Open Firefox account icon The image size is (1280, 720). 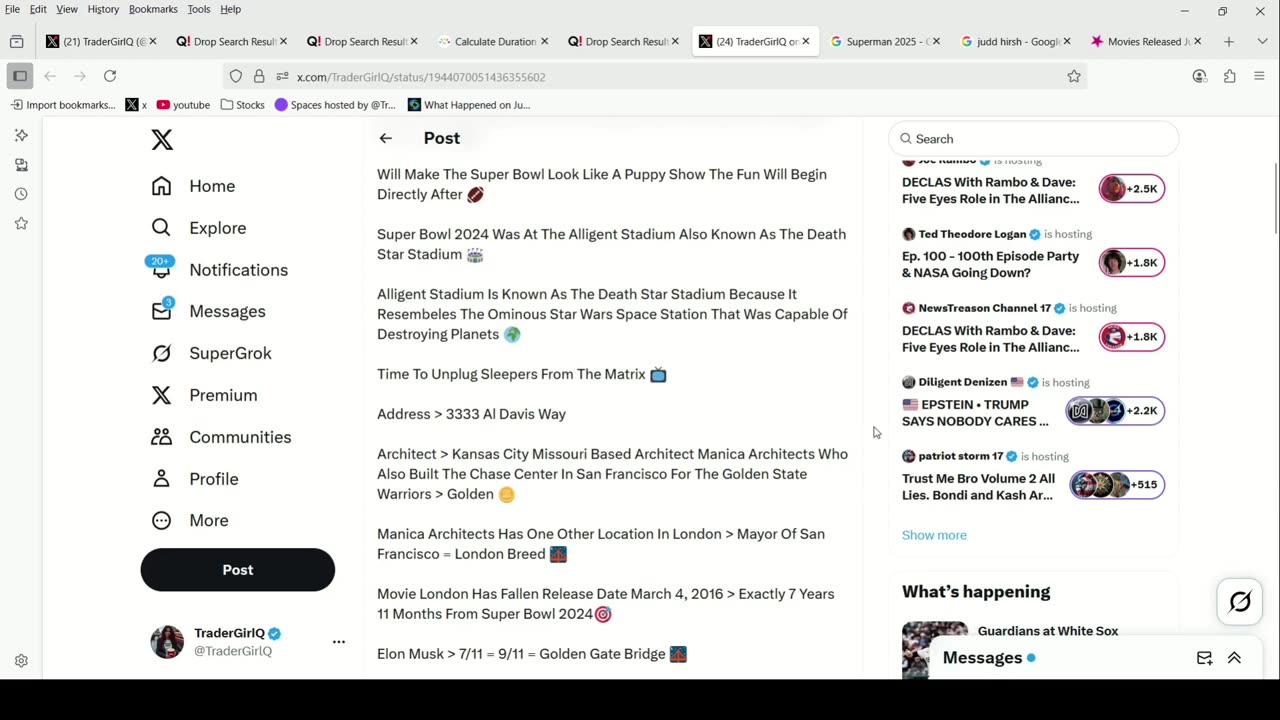coord(1199,76)
